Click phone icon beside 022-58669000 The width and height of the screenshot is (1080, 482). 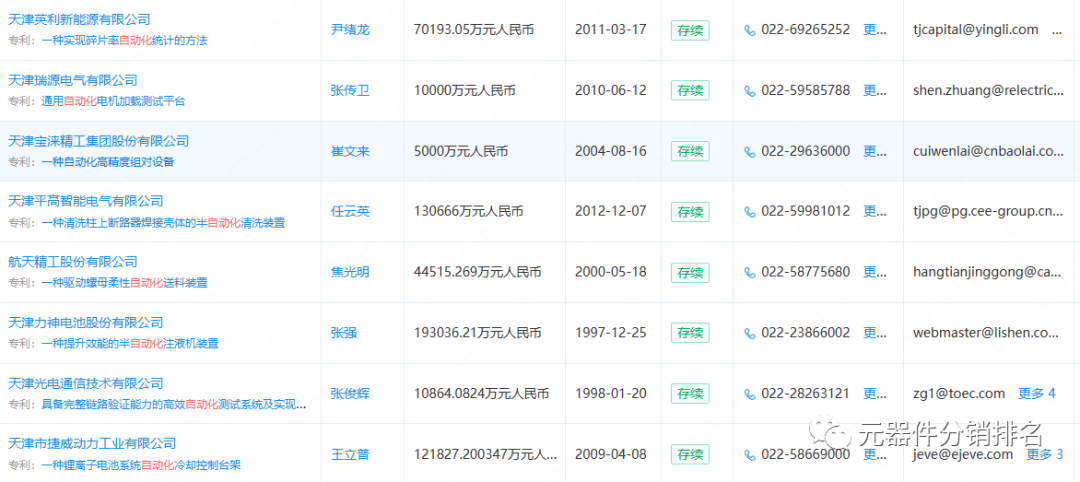(x=750, y=454)
